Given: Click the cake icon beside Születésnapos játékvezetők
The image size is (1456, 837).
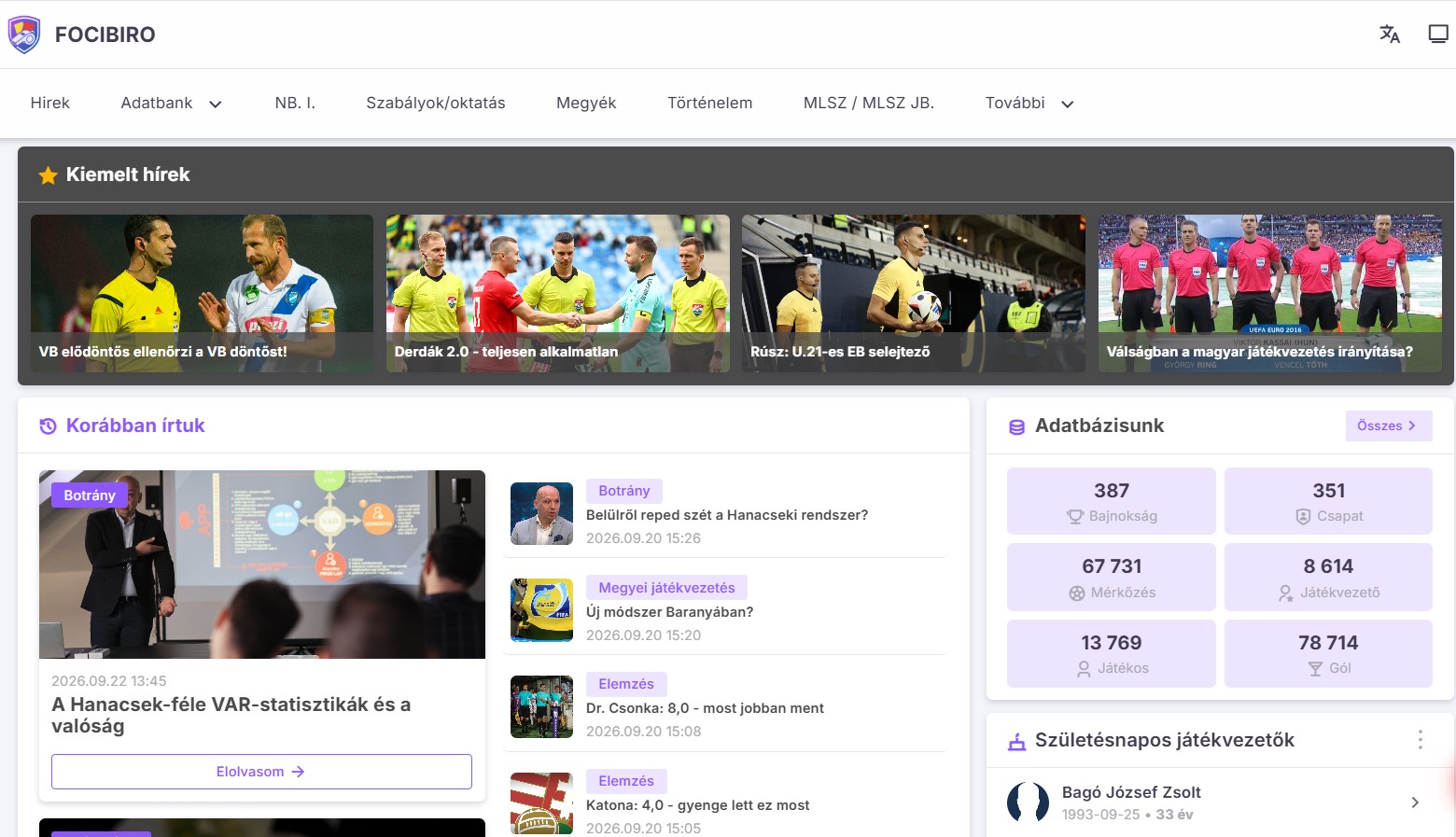Looking at the screenshot, I should point(1016,741).
